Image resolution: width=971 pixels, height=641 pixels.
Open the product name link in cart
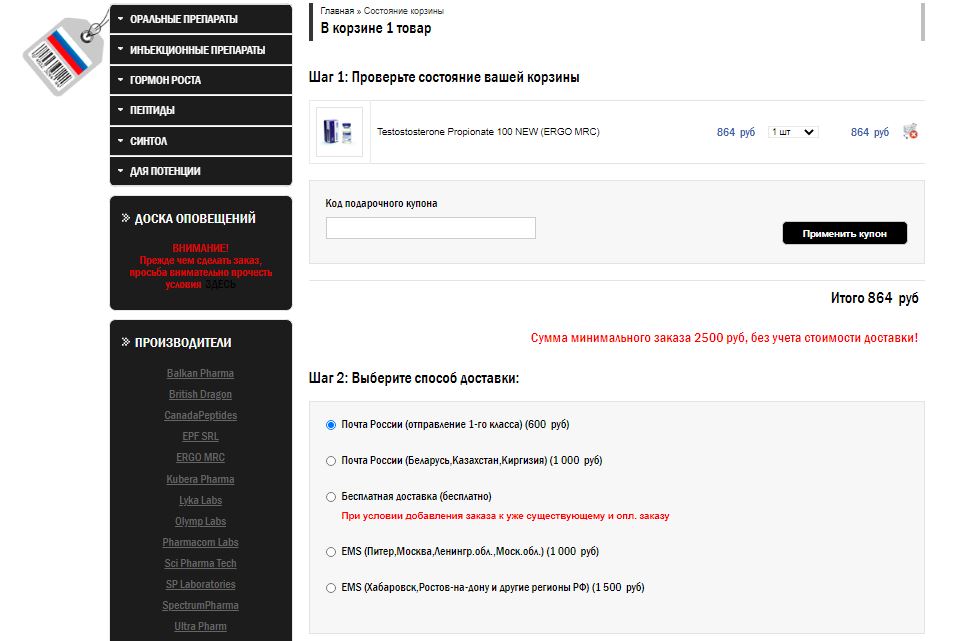[488, 132]
